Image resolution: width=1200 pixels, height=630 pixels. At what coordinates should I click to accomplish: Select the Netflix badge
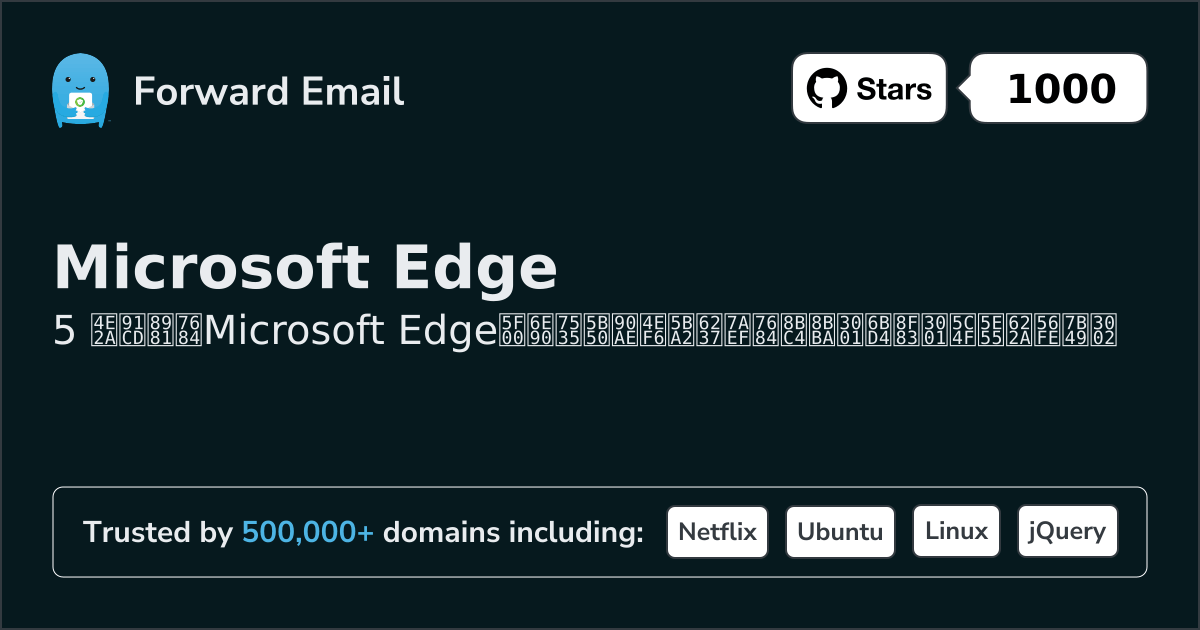717,532
